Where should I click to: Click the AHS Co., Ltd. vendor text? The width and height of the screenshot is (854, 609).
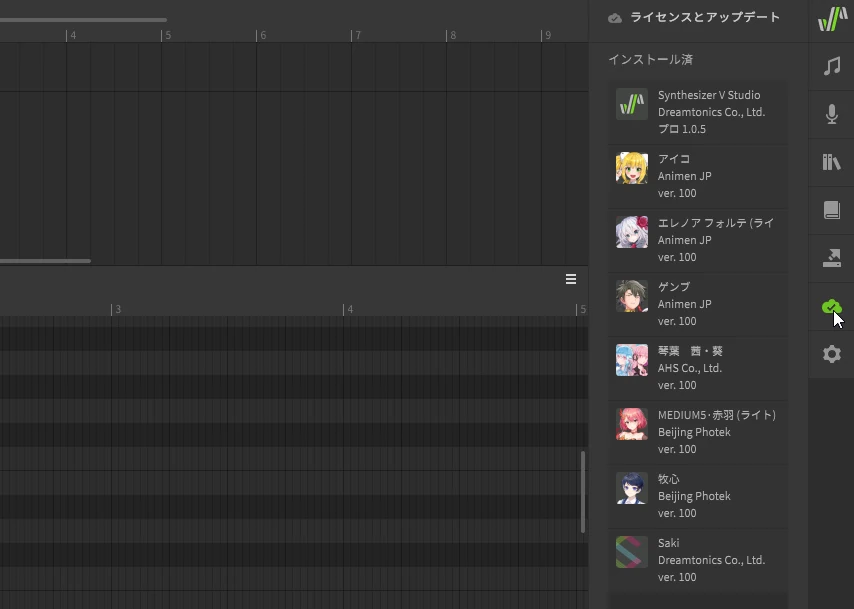[690, 368]
